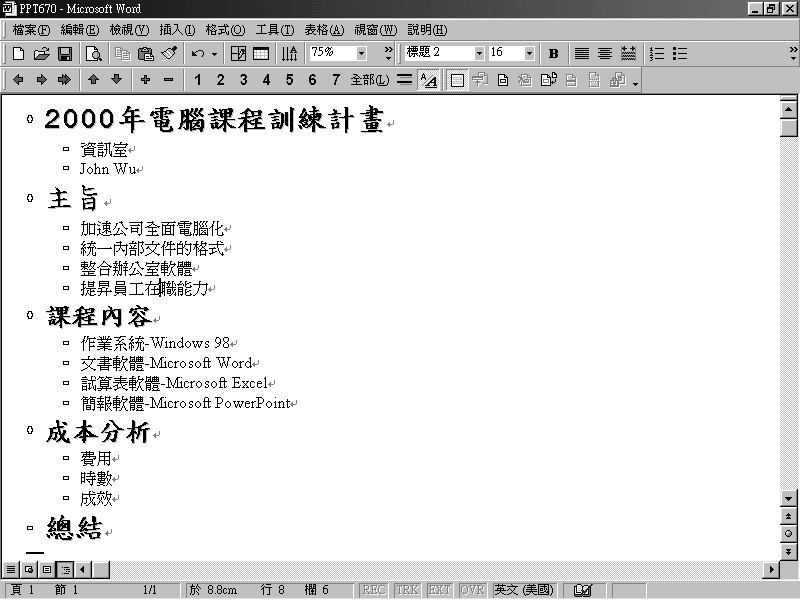Expand the outline item with plus
Screen dimensions: 800x600
click(x=145, y=80)
